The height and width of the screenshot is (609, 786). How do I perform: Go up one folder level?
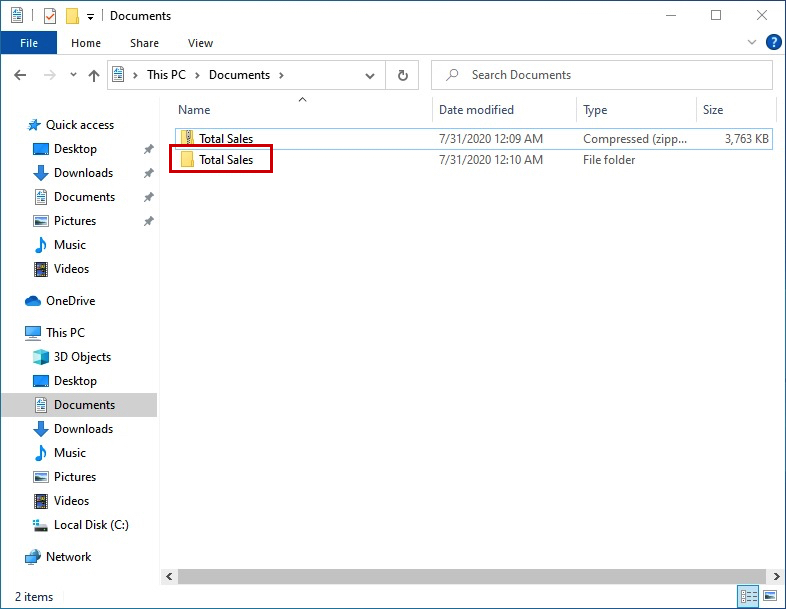click(x=94, y=75)
